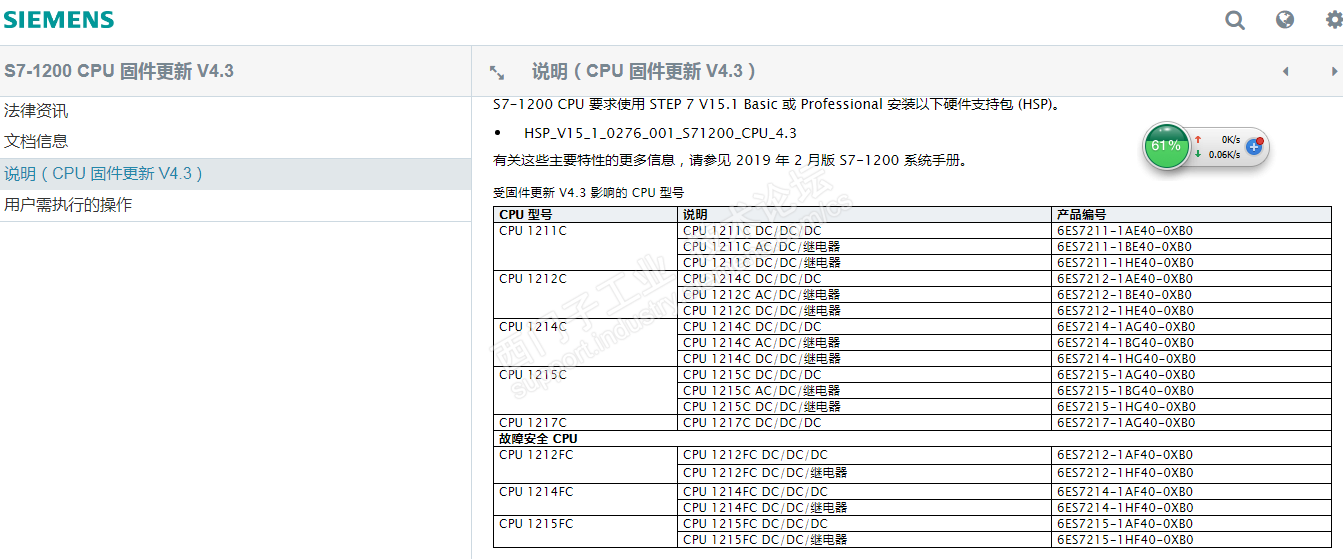The image size is (1343, 559).
Task: Click the HSP_V15_1_0276_001_S71200_CPU_4.3 package name
Action: tap(660, 133)
